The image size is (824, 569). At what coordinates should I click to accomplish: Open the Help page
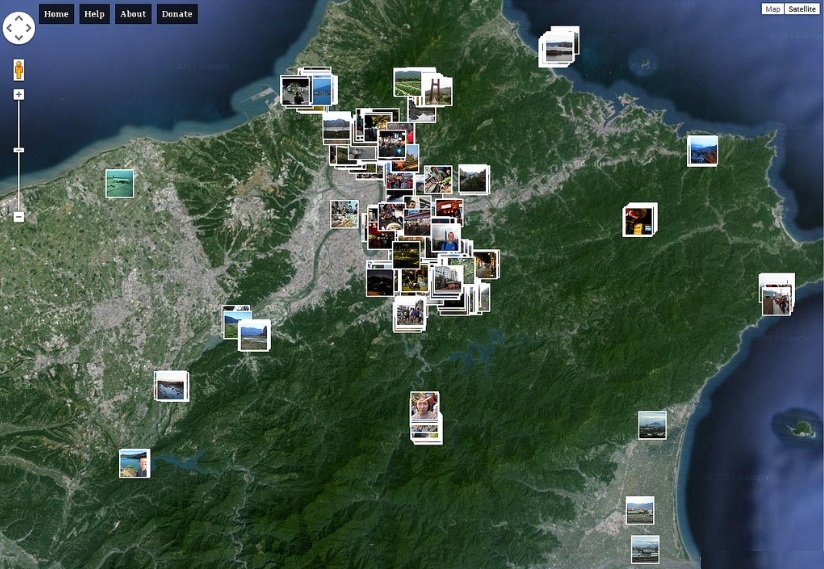94,14
